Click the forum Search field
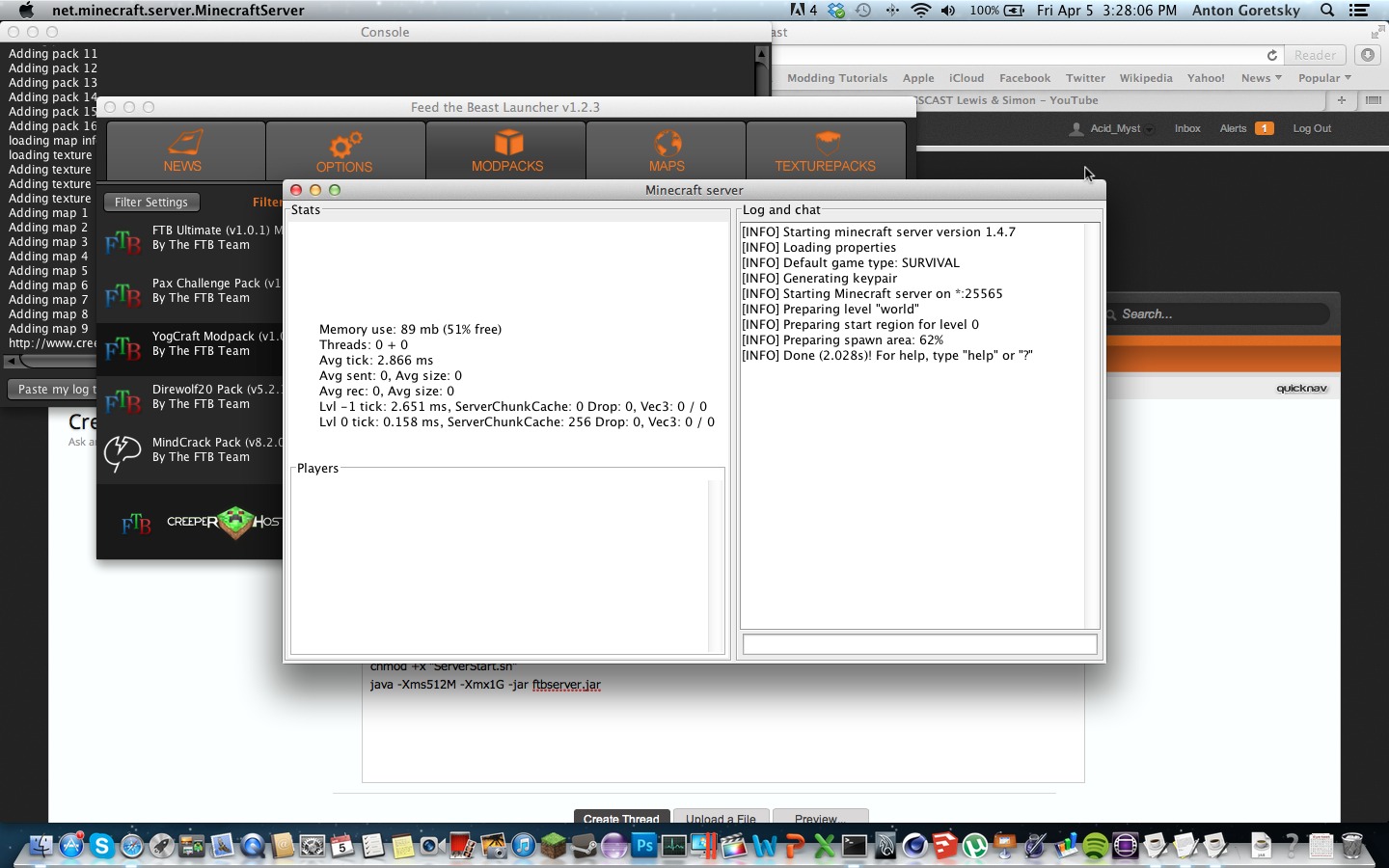Viewport: 1389px width, 868px height. click(1217, 314)
